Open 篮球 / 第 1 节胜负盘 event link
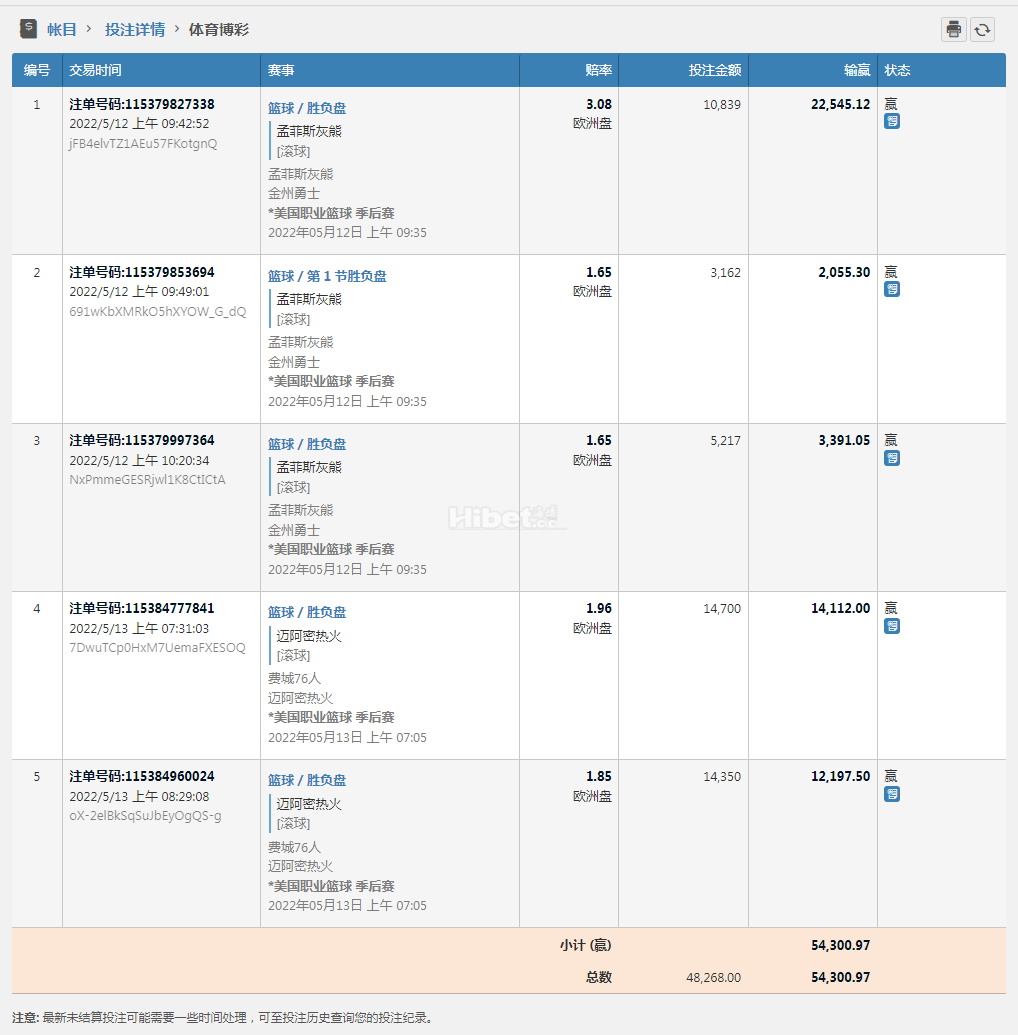 (327, 276)
